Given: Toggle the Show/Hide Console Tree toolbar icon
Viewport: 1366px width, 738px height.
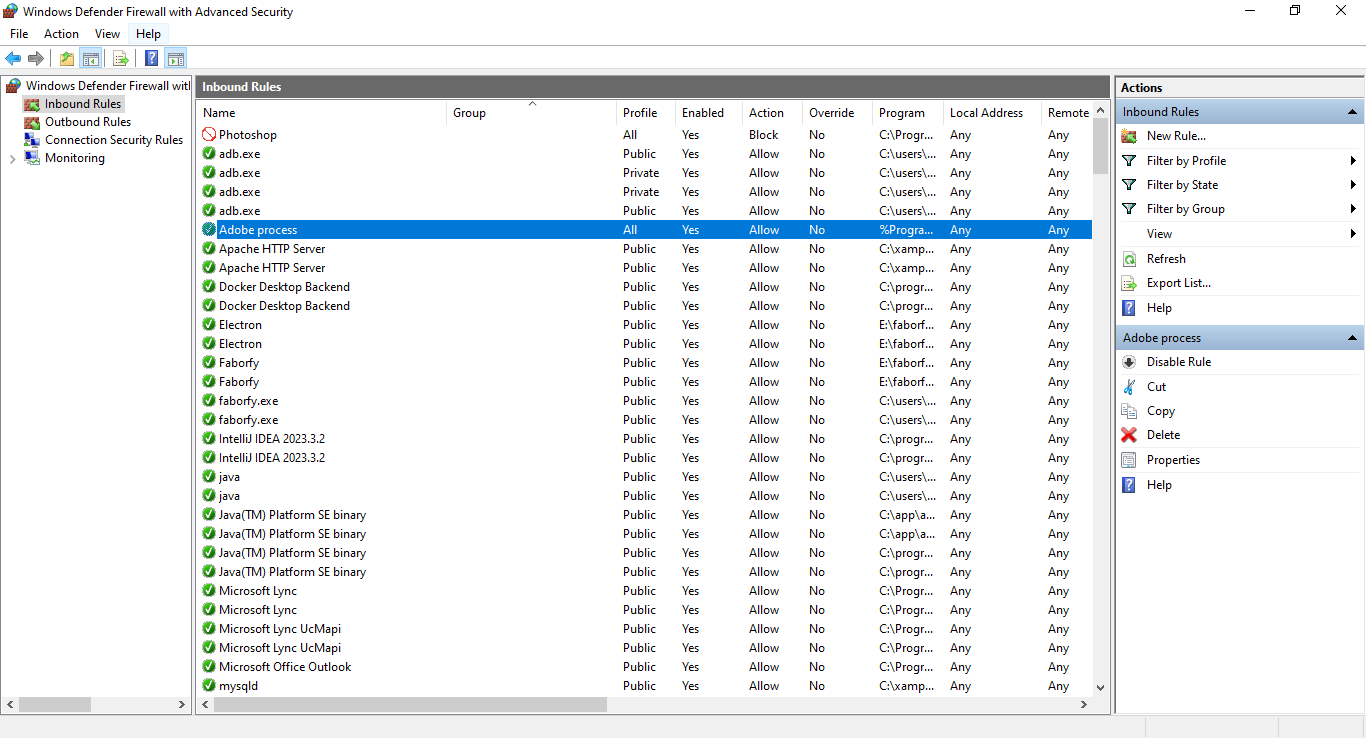Looking at the screenshot, I should coord(90,58).
